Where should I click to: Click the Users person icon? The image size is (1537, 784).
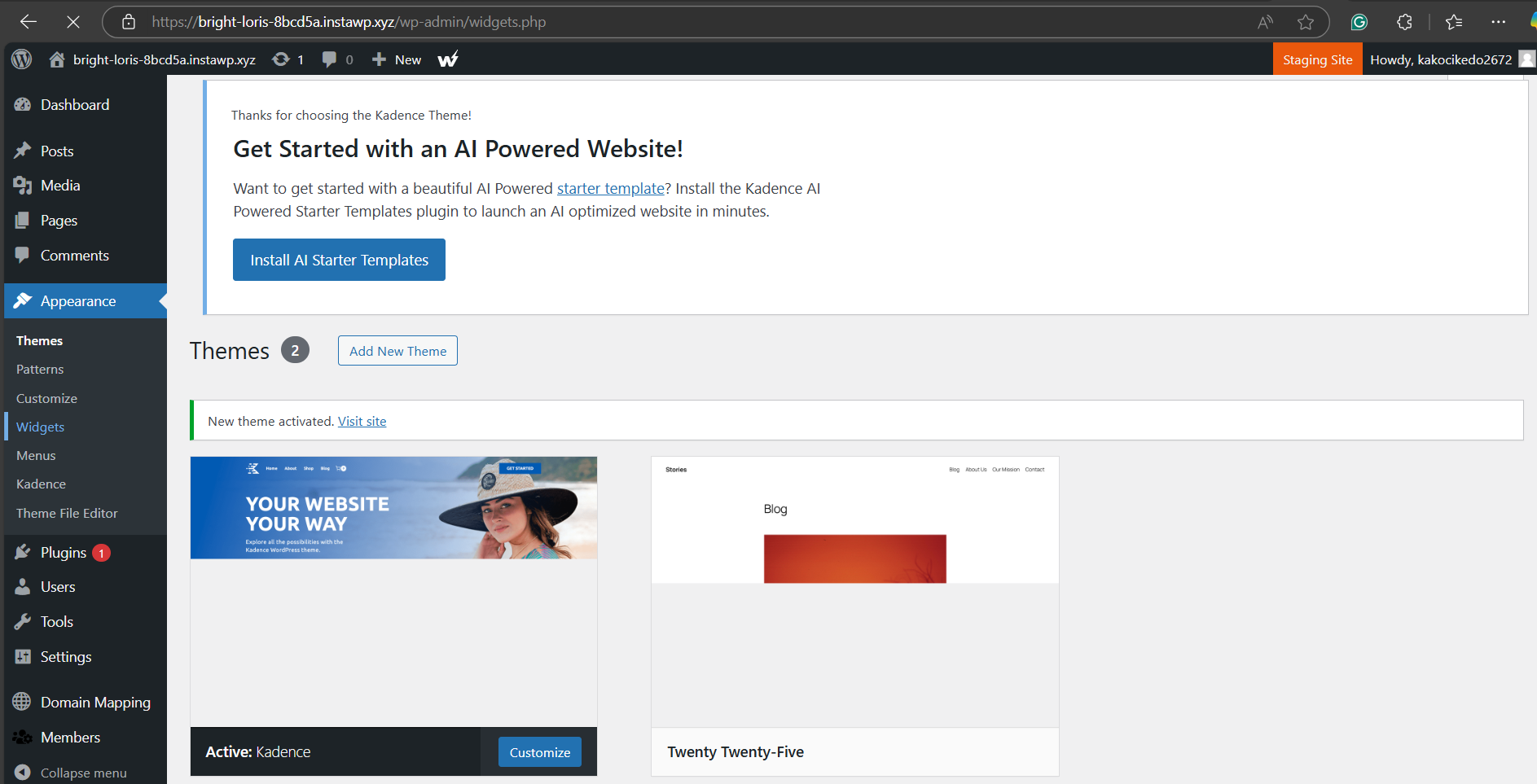23,587
